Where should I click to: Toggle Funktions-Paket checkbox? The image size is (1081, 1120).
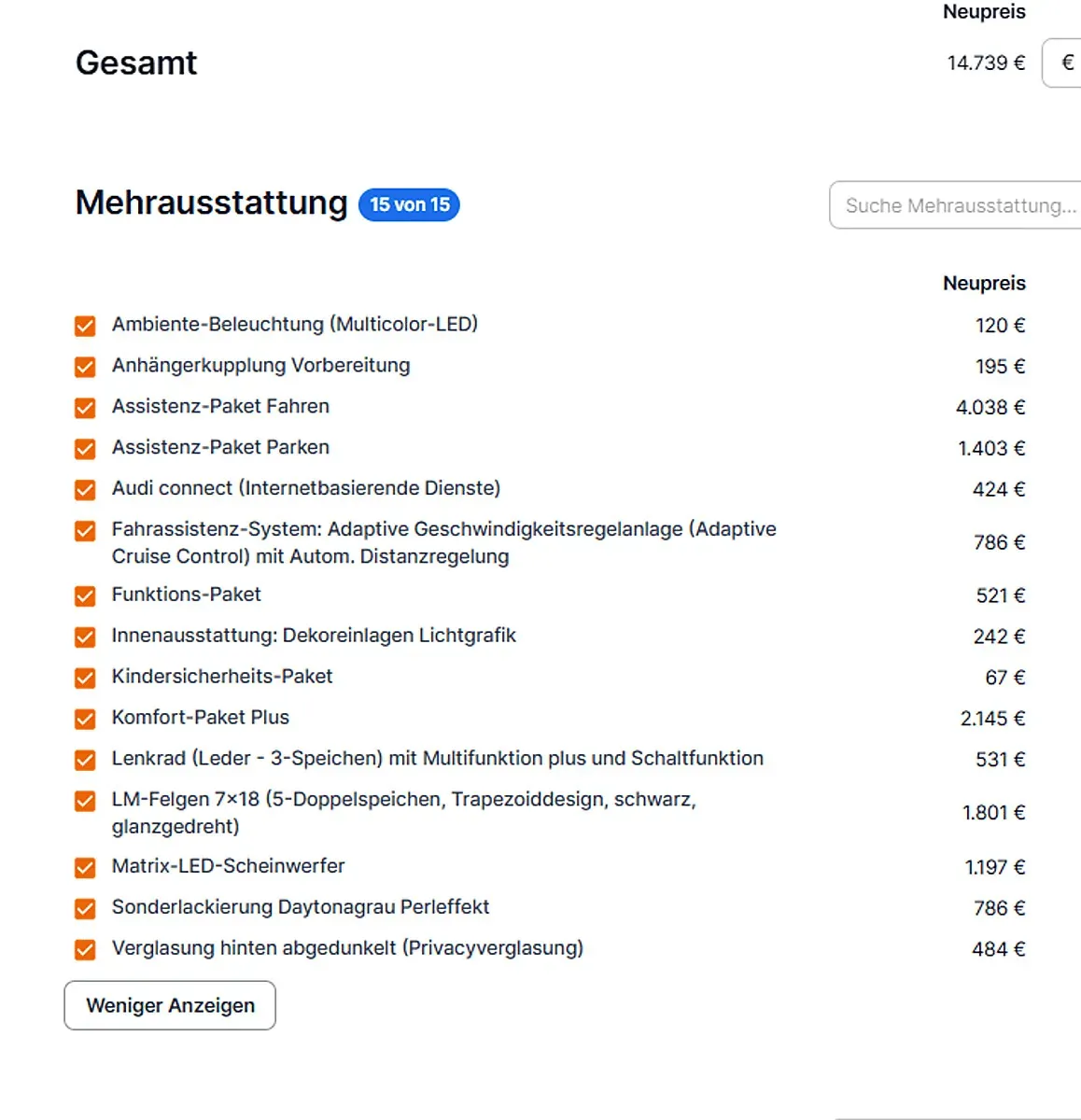pos(85,596)
